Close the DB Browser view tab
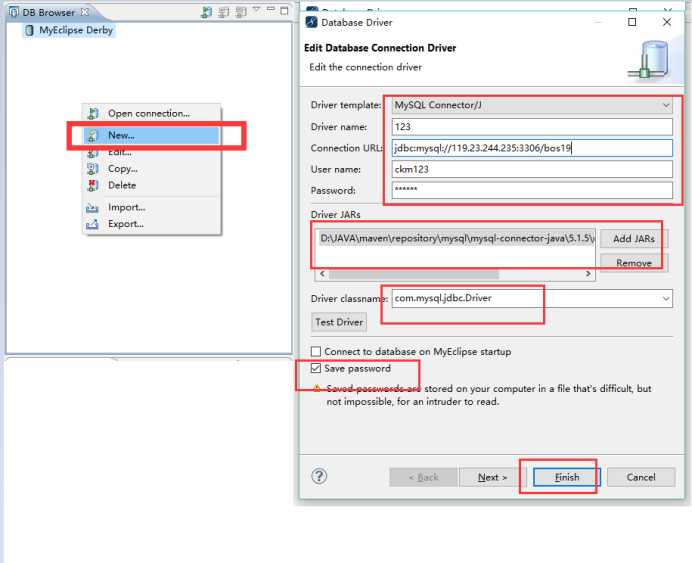692x563 pixels. point(85,12)
